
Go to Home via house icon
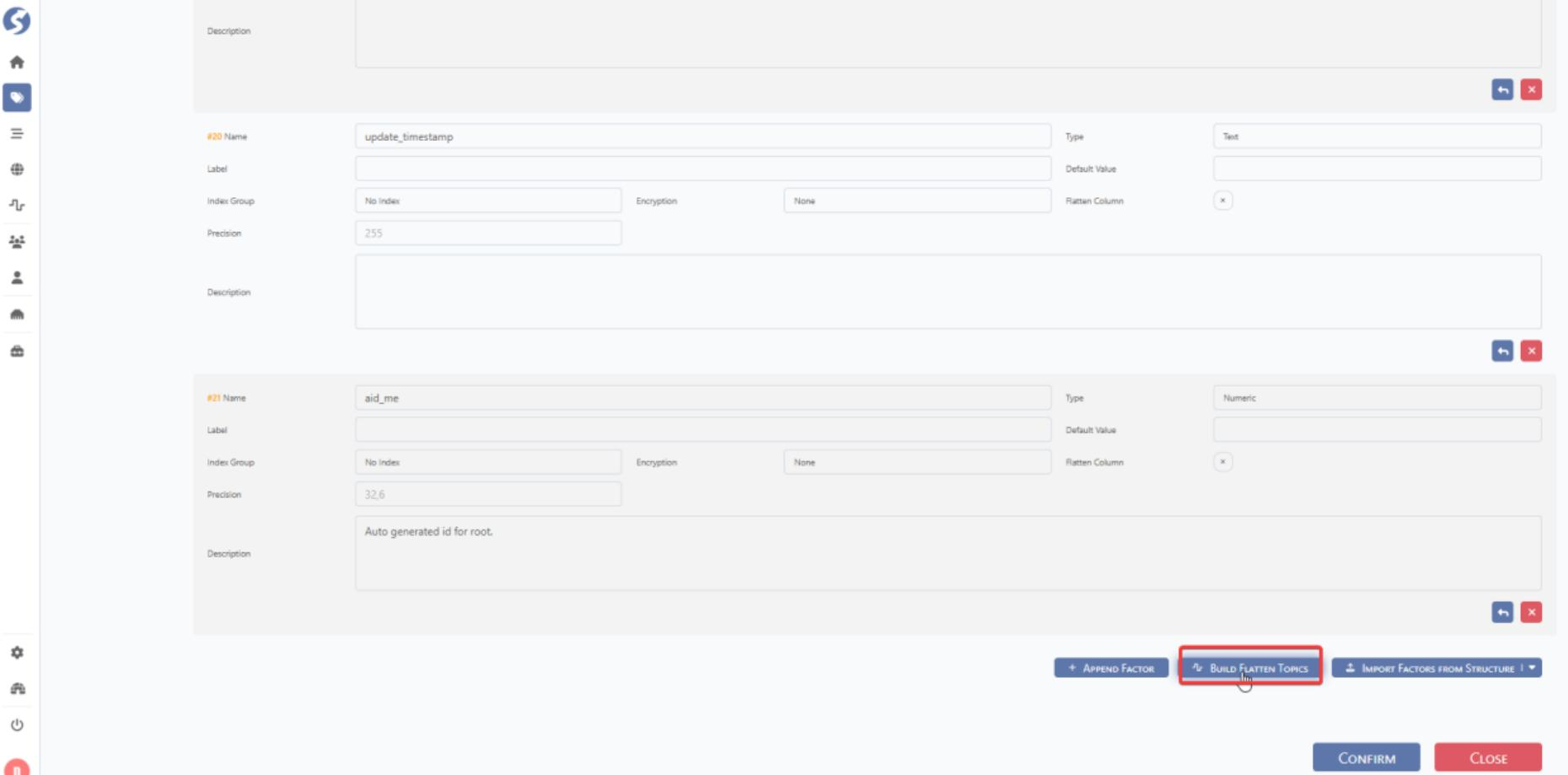(x=17, y=62)
